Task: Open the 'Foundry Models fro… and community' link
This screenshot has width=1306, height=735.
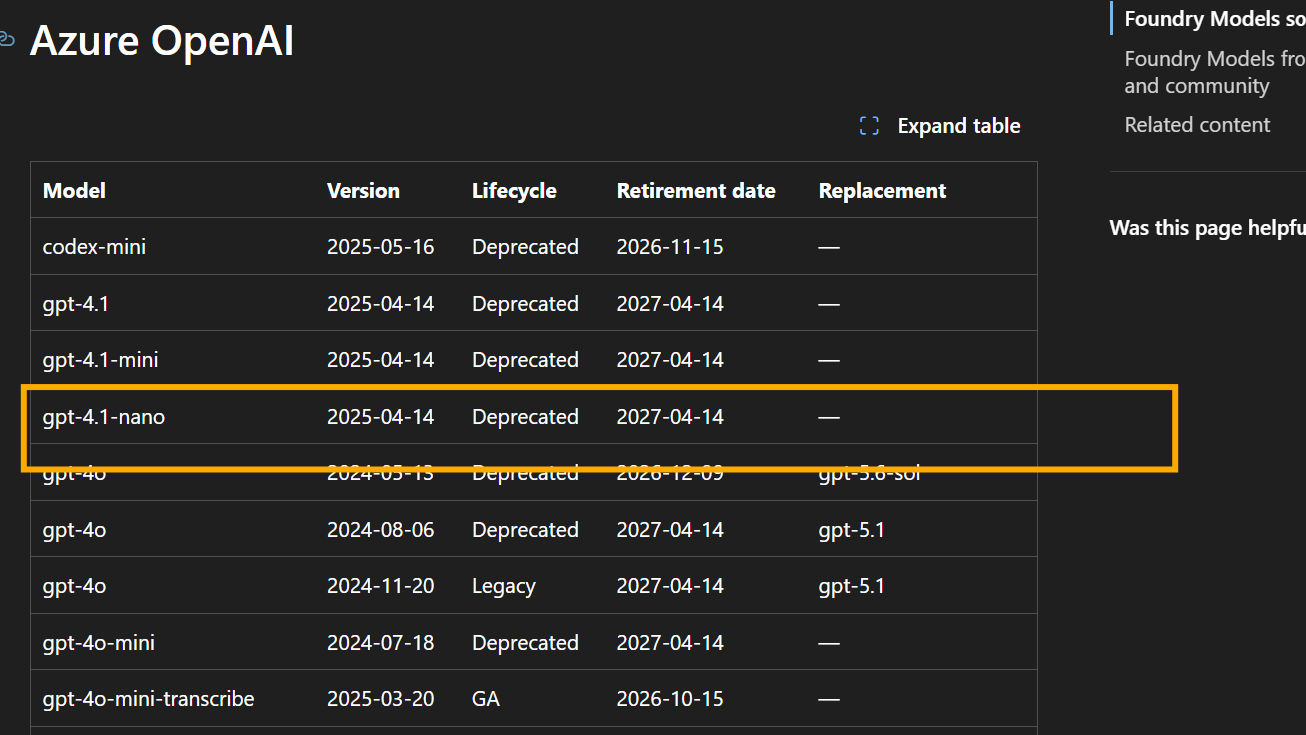Action: point(1215,72)
